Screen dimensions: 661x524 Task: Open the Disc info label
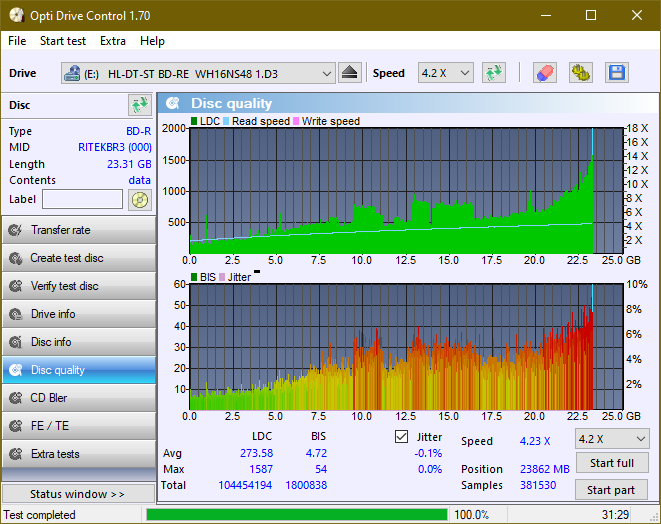(51, 342)
